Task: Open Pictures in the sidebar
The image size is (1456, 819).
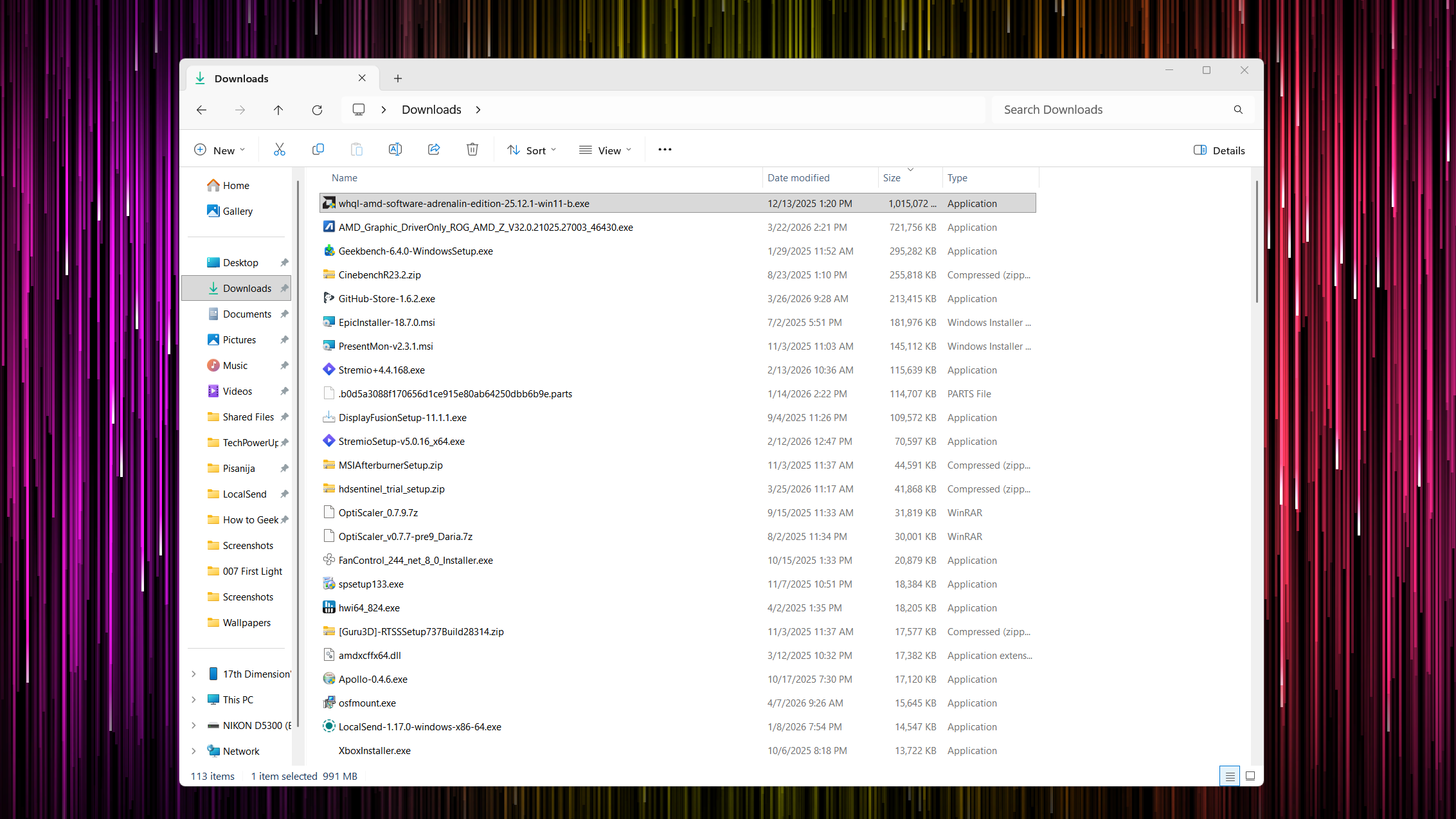Action: 236,339
